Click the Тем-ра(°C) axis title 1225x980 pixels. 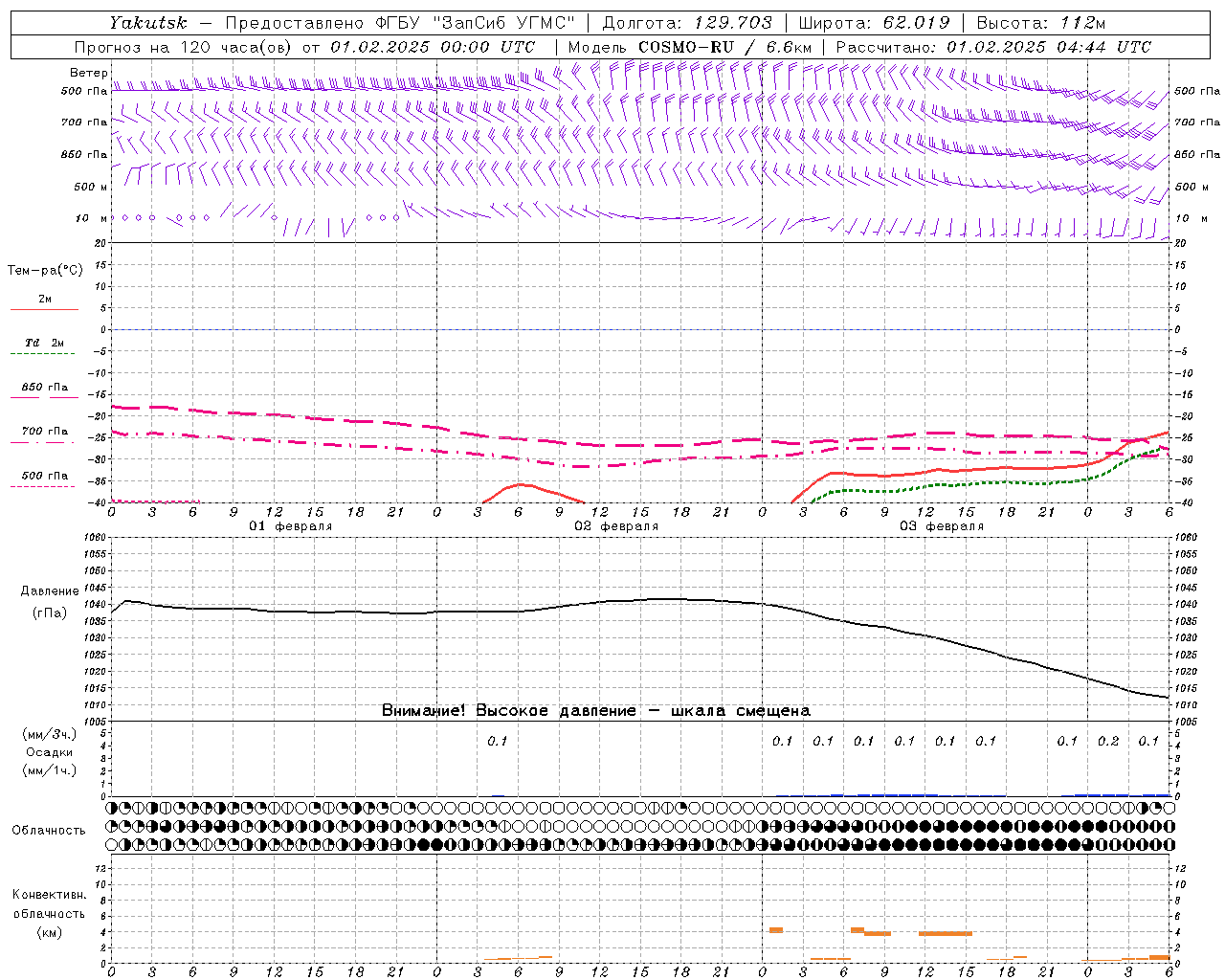45,271
